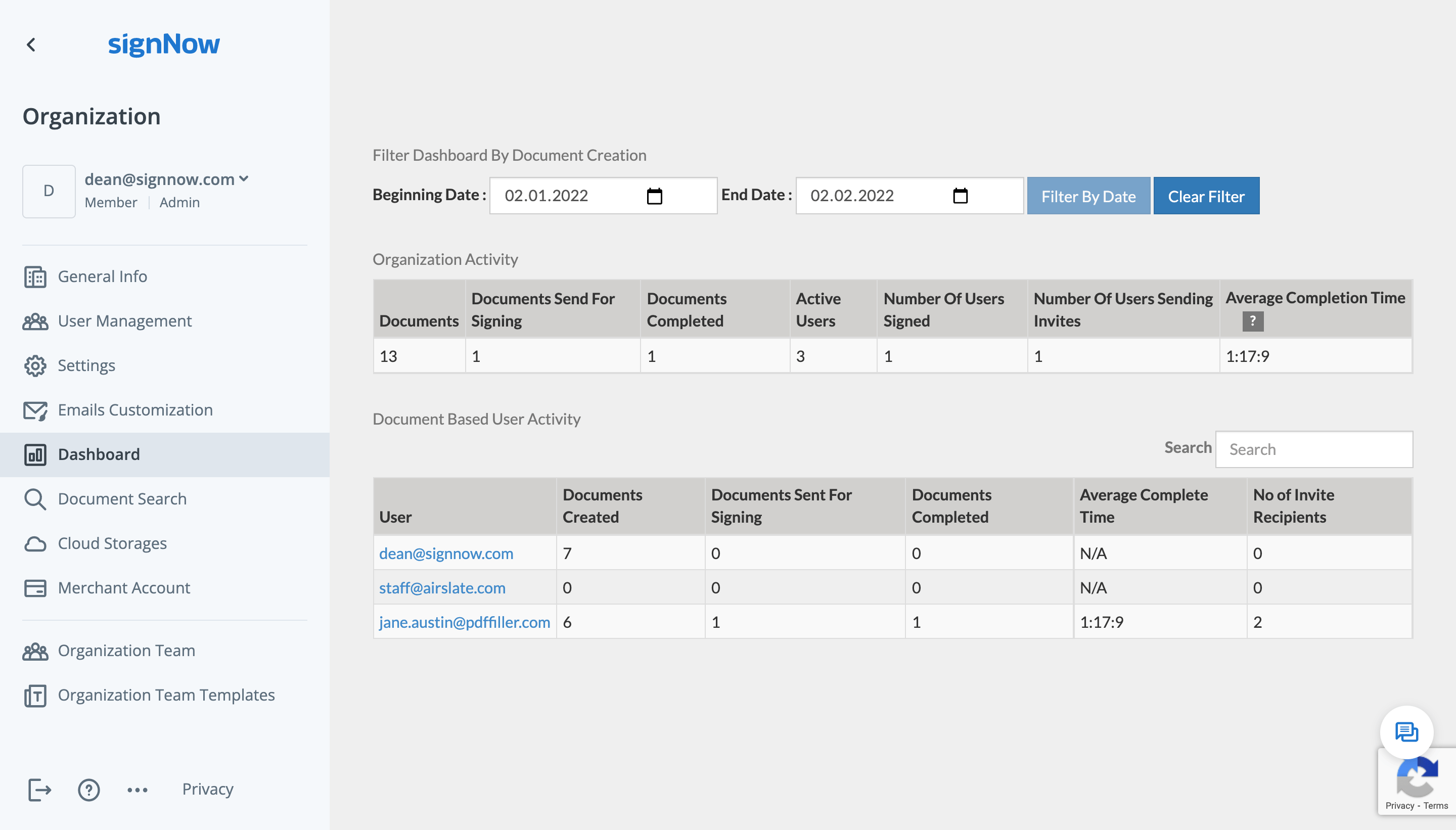Select Document Search in sidebar
This screenshot has width=1456, height=830.
(122, 499)
